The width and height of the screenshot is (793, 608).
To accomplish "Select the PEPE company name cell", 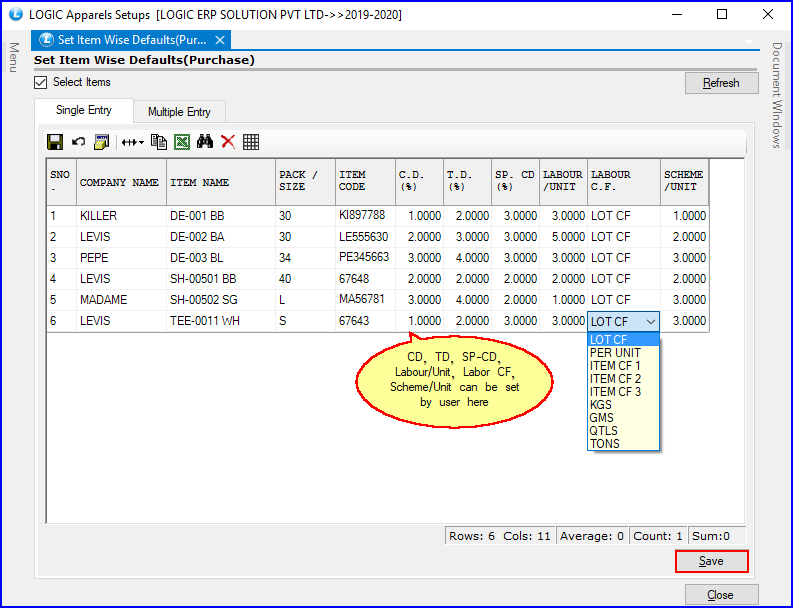I will (x=121, y=258).
